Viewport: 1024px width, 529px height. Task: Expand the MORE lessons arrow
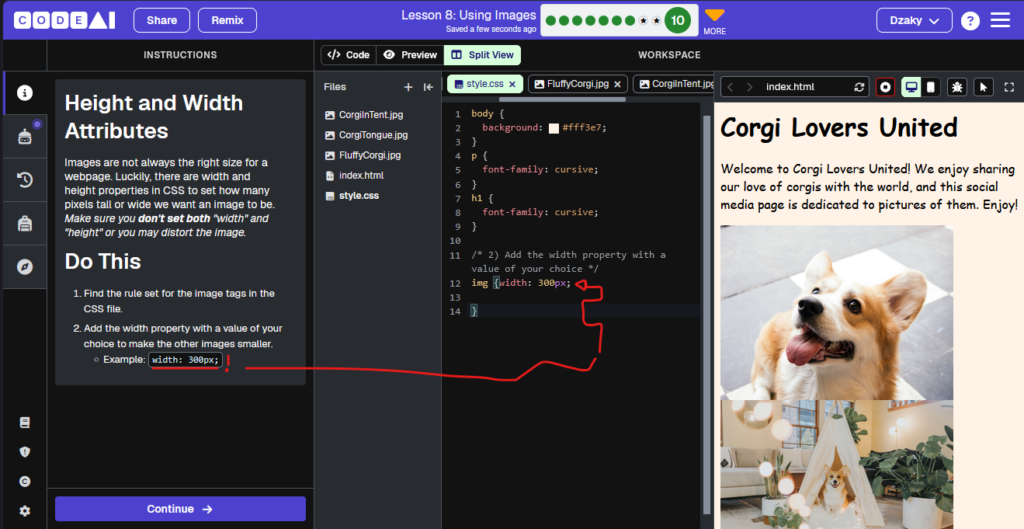714,15
